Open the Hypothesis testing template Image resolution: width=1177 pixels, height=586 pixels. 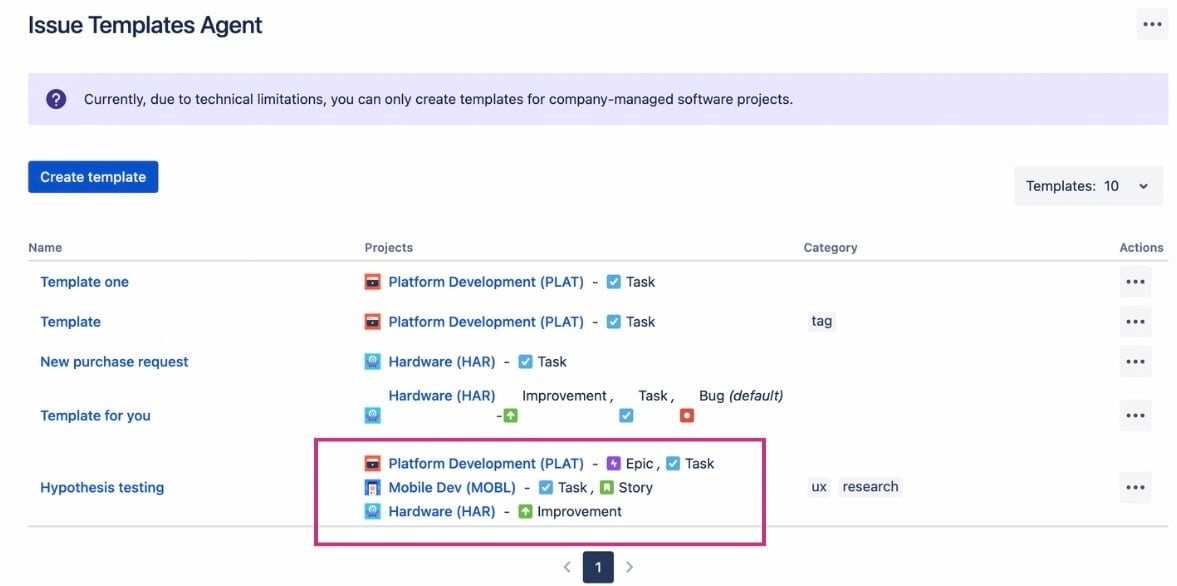coord(101,487)
